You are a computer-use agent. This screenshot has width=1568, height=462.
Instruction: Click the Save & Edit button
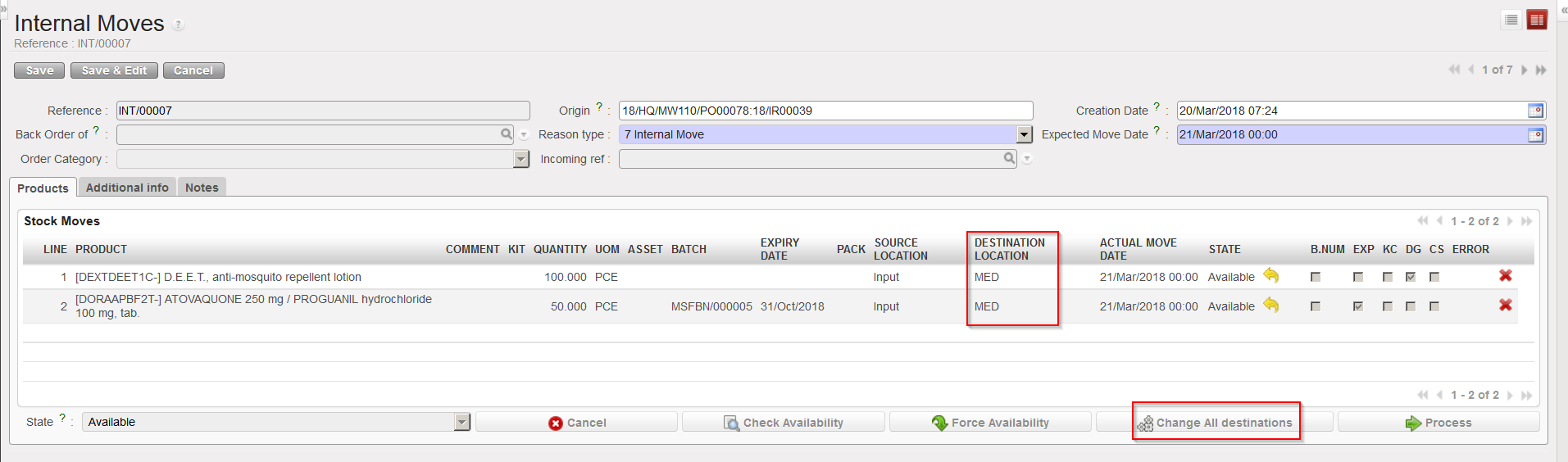pos(114,70)
